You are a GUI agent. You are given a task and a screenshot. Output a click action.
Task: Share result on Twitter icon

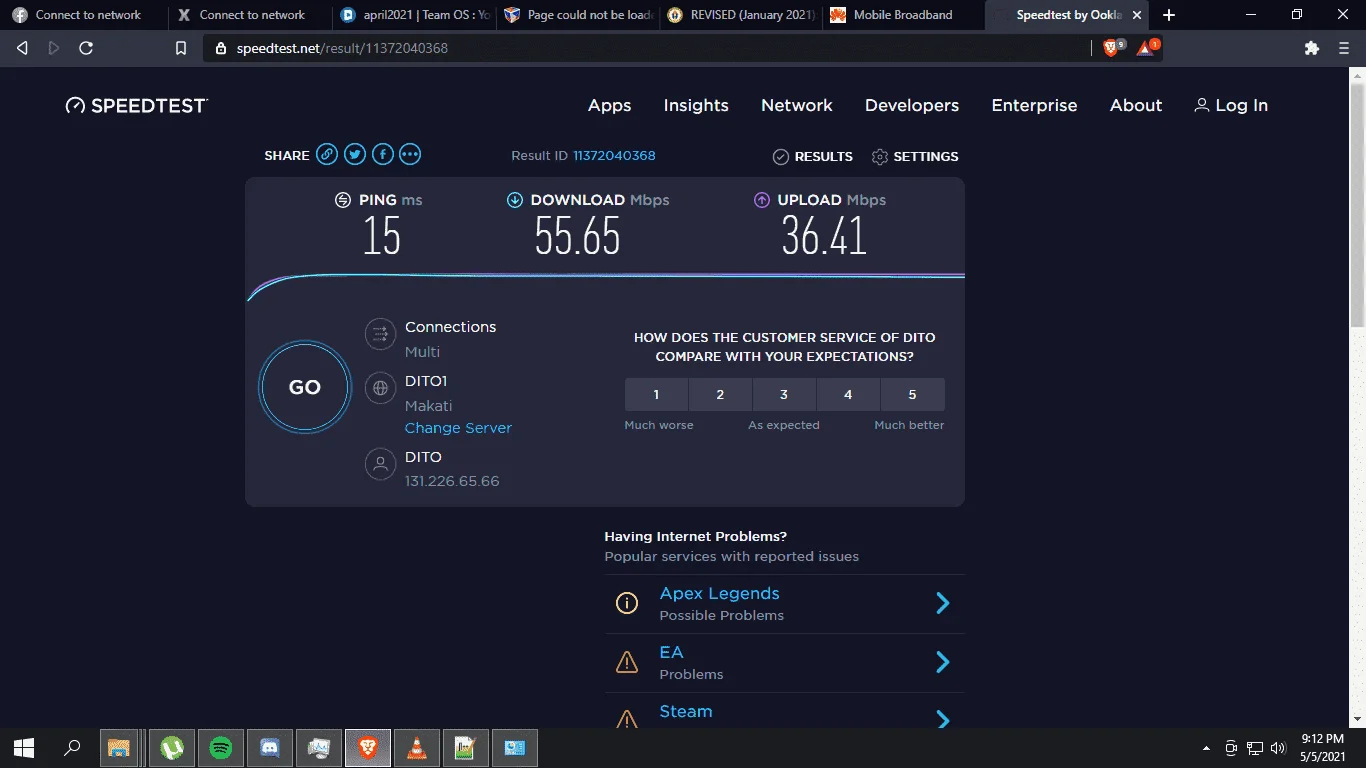355,154
